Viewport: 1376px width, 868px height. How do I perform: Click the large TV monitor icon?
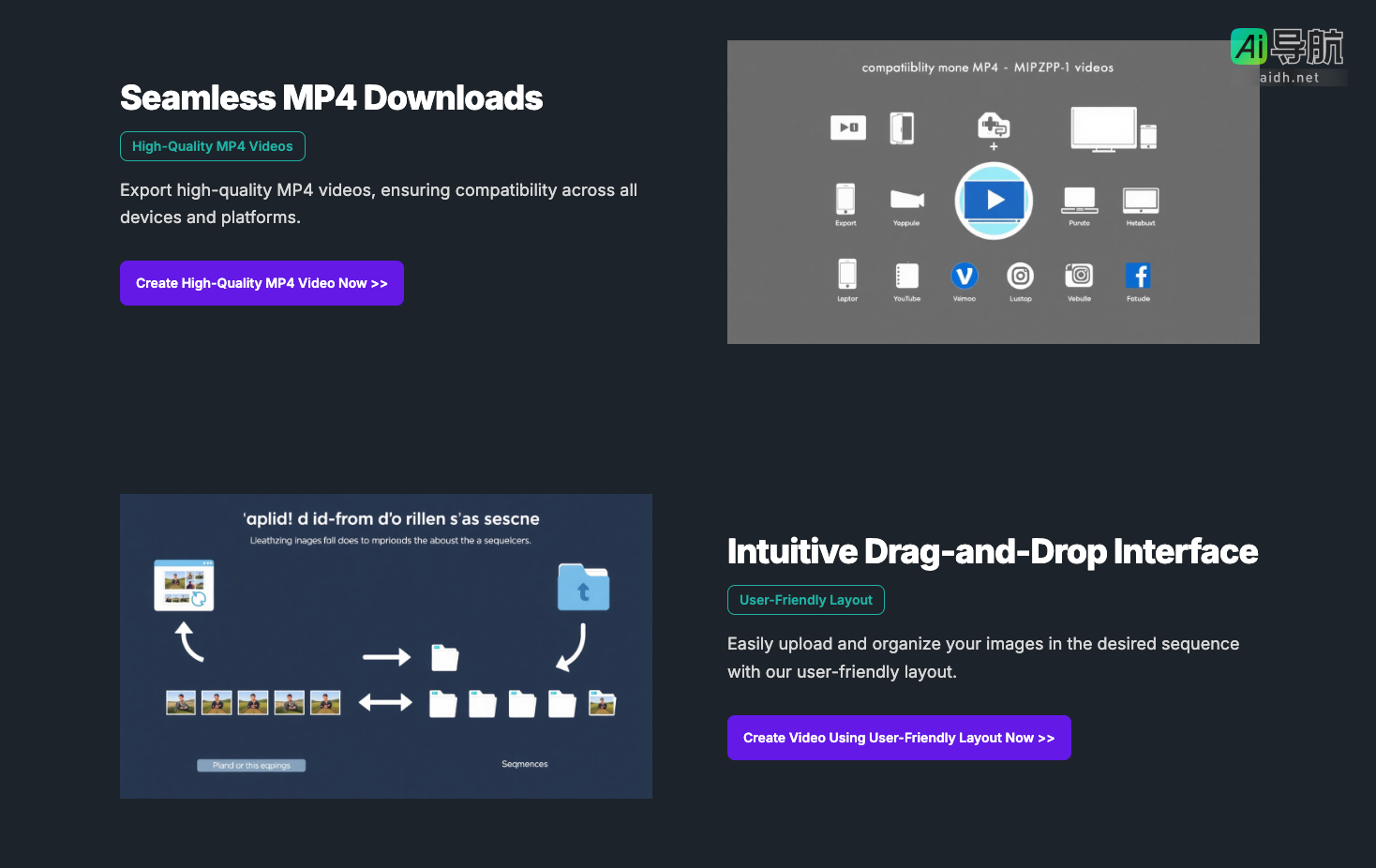1103,128
